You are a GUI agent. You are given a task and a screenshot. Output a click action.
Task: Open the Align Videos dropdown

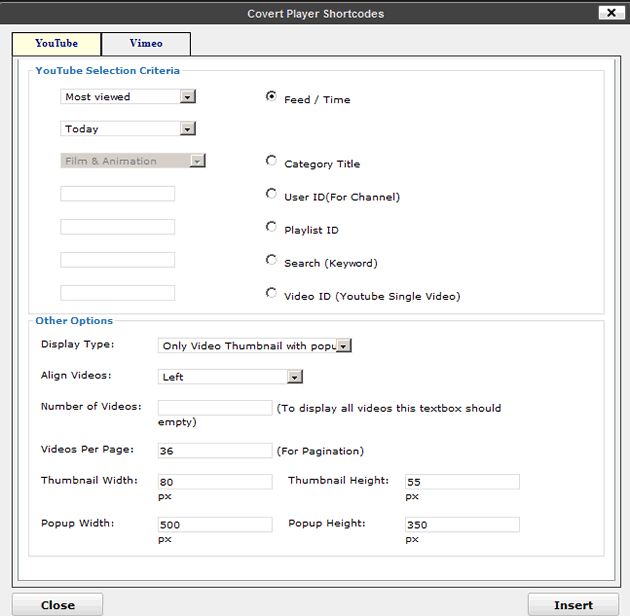[230, 377]
